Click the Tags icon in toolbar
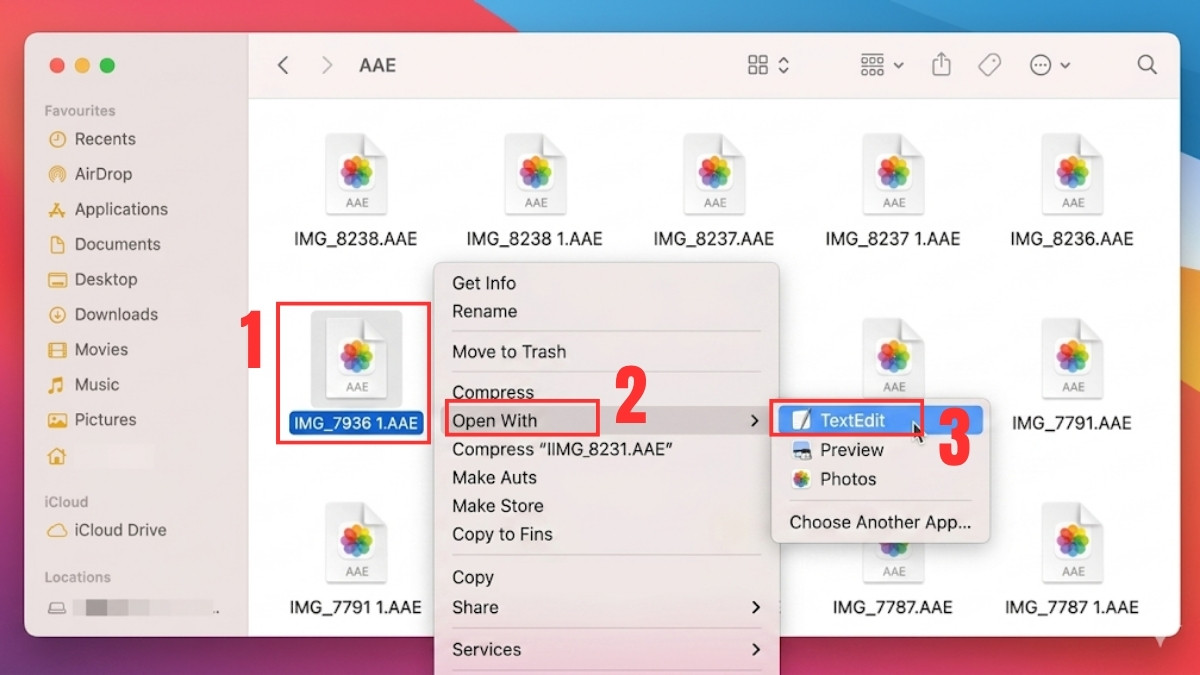 pyautogui.click(x=989, y=64)
